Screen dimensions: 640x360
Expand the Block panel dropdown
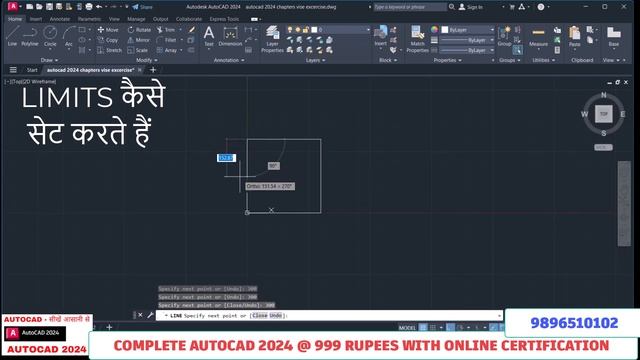[388, 60]
